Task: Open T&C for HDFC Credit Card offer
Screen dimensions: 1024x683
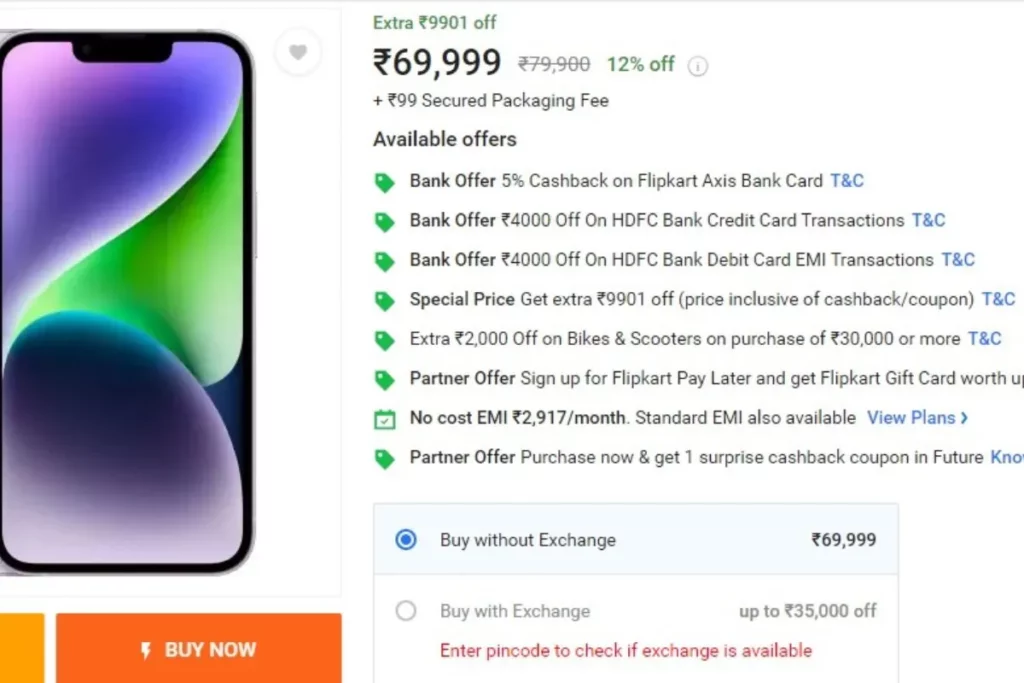Action: [x=928, y=221]
